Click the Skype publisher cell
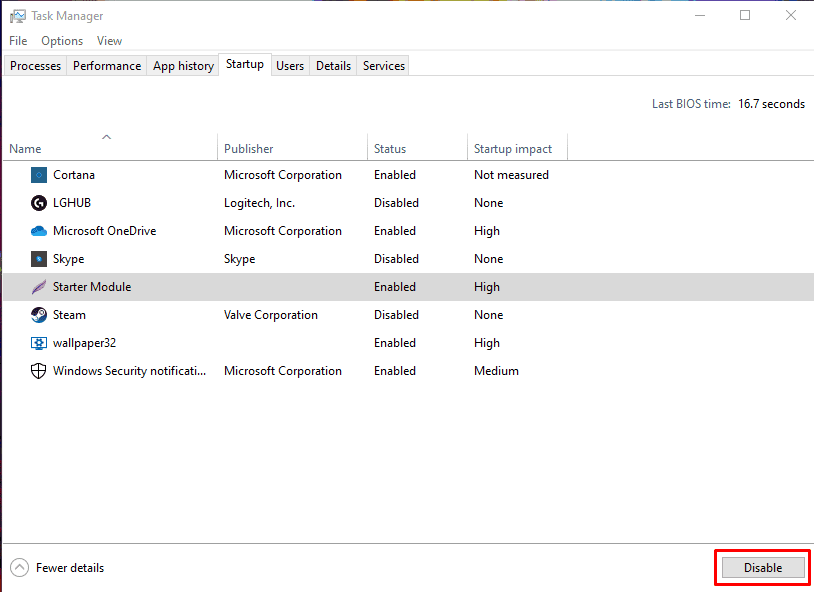The height and width of the screenshot is (592, 814). click(x=239, y=259)
